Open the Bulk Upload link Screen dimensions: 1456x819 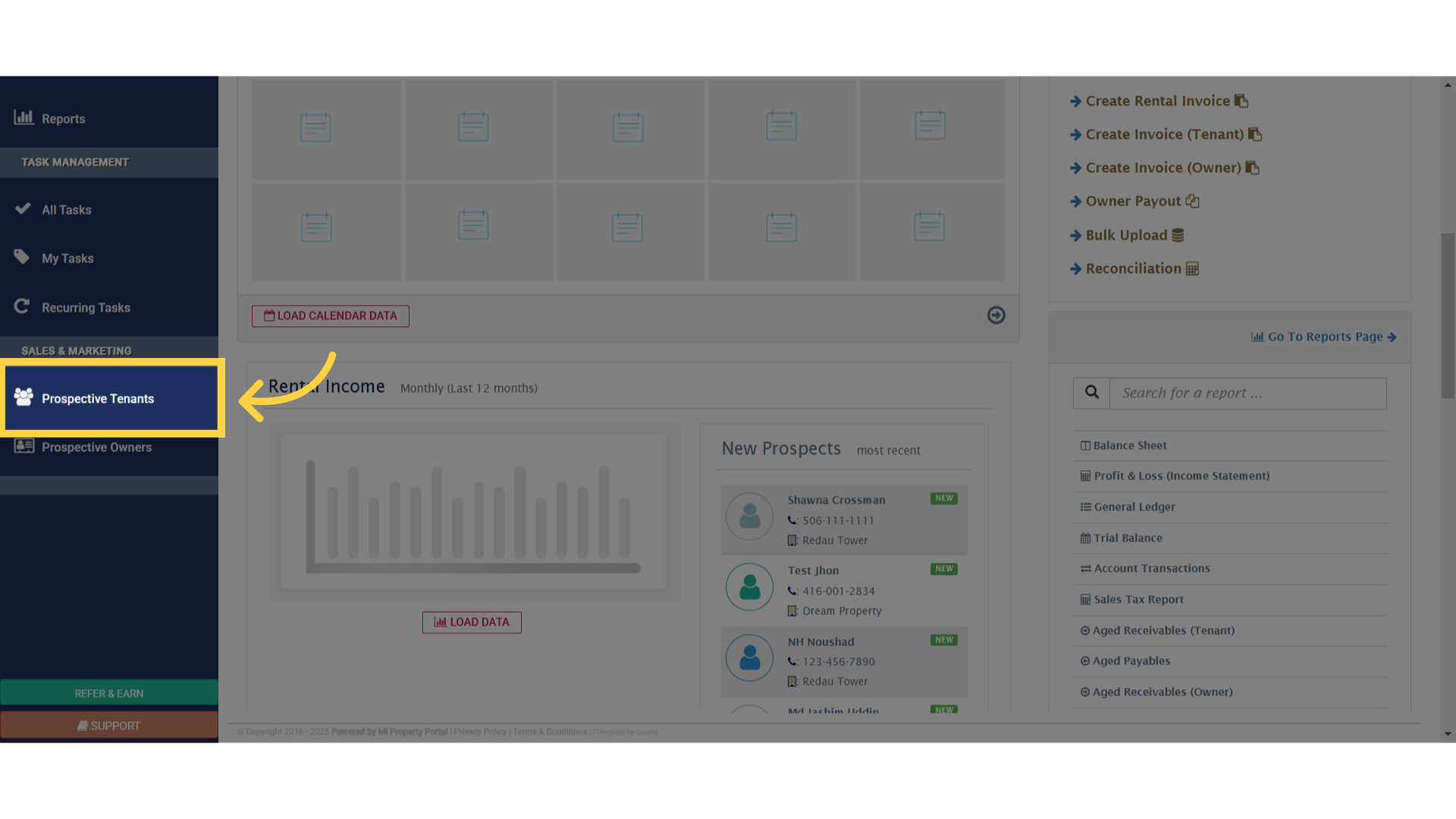click(1126, 235)
